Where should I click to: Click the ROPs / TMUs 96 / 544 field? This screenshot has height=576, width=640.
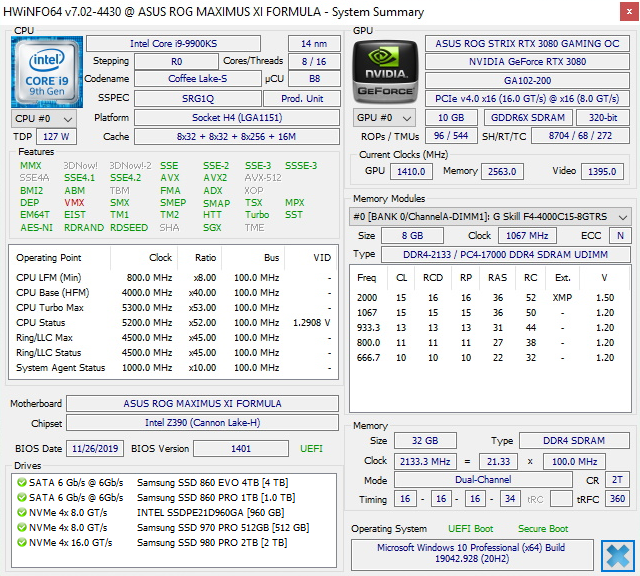point(451,136)
